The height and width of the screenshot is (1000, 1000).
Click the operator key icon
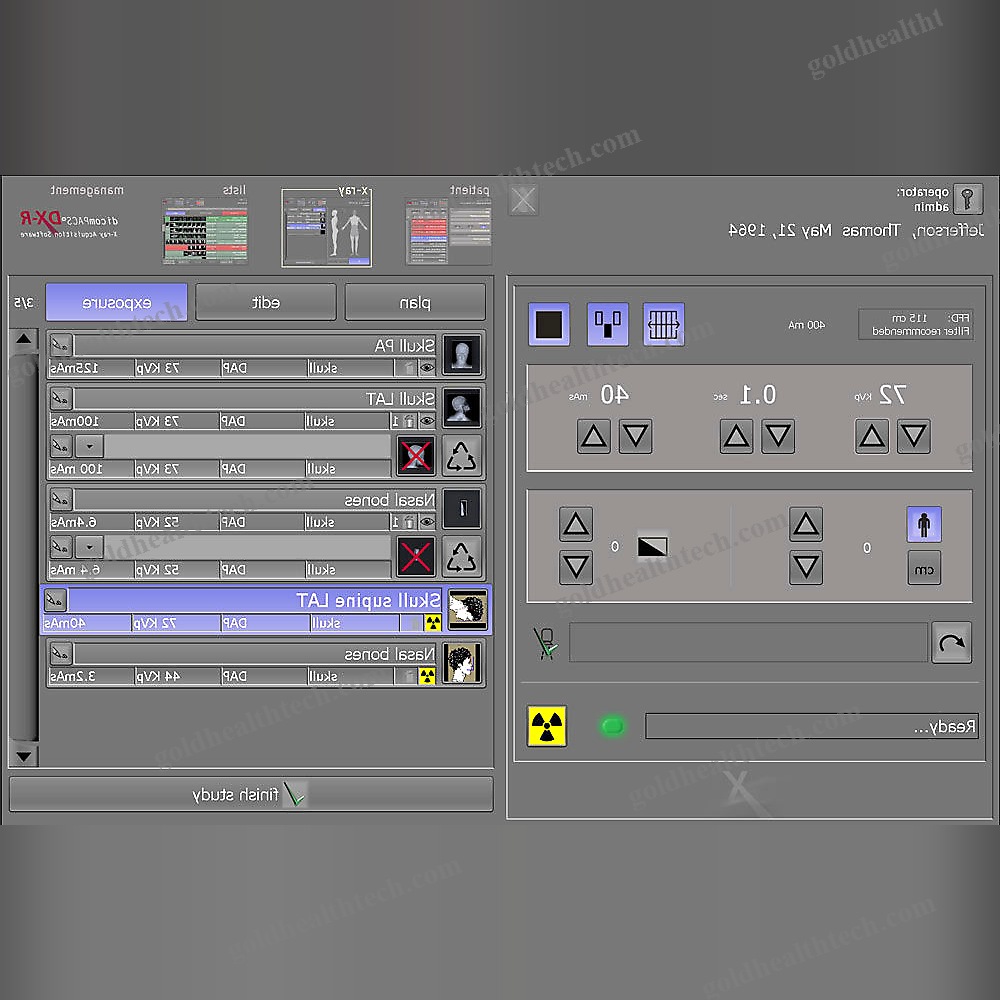[x=967, y=199]
